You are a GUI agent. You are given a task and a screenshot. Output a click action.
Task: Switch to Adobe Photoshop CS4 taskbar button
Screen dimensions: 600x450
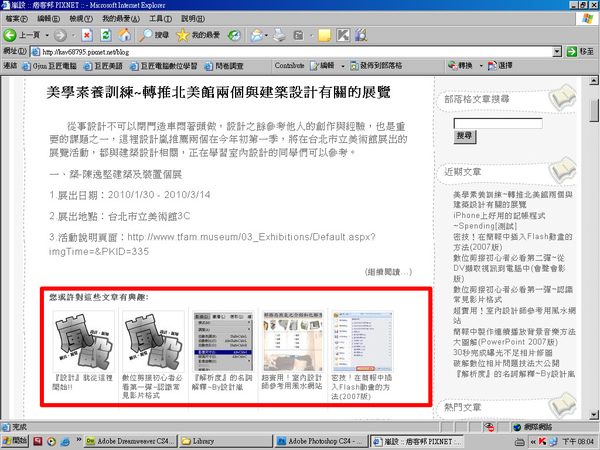coord(321,441)
